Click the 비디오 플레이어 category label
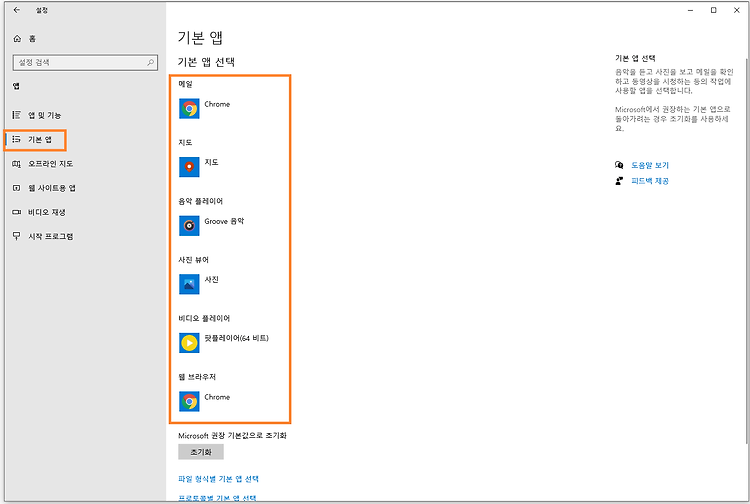Screen dimensions: 750x504 point(204,318)
